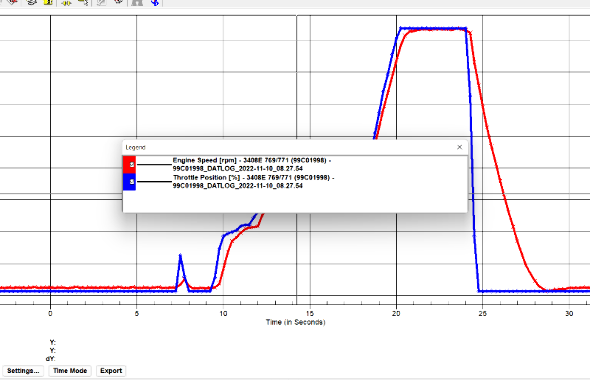This screenshot has height=380, width=590.
Task: Toggle the Throttle Position [%] legend checkbox
Action: click(x=132, y=182)
